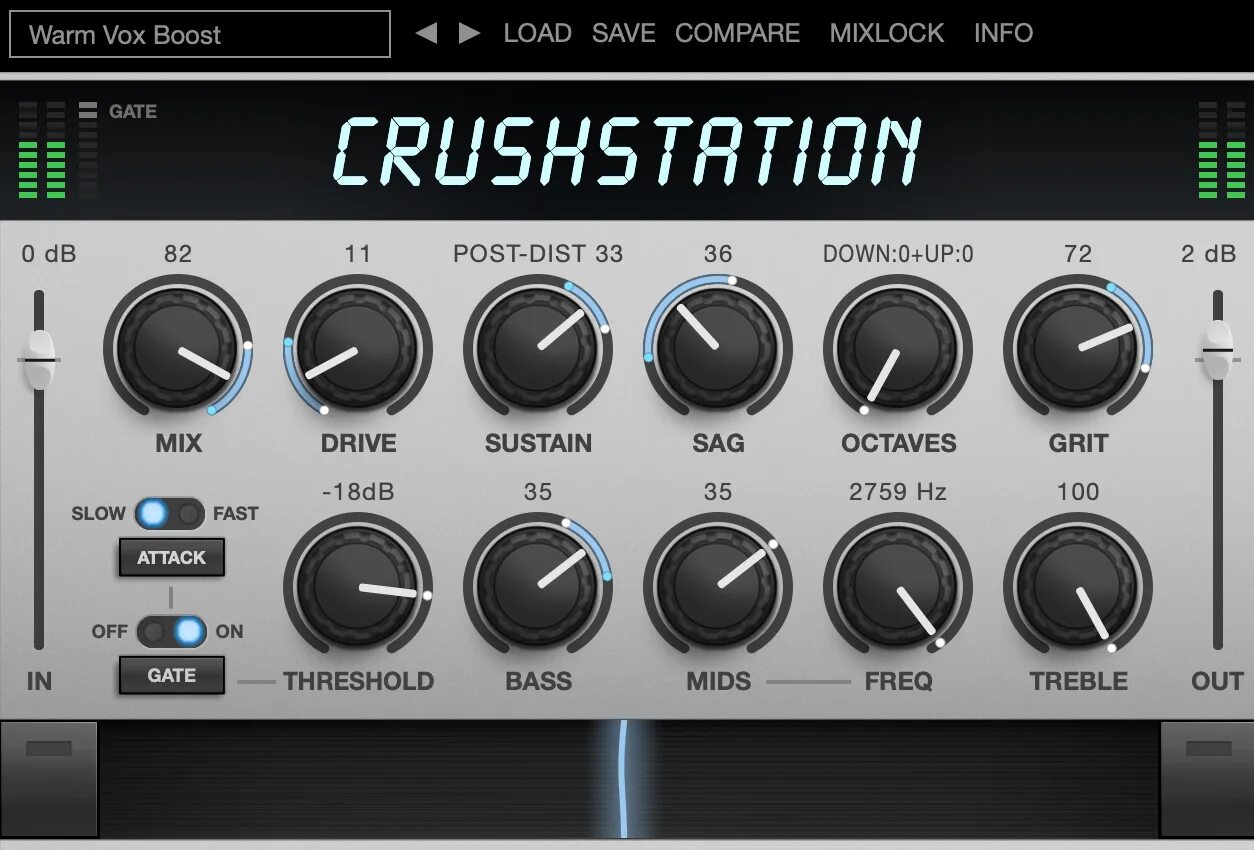Screen dimensions: 1254x850
Task: Click the COMPARE button
Action: pos(737,33)
